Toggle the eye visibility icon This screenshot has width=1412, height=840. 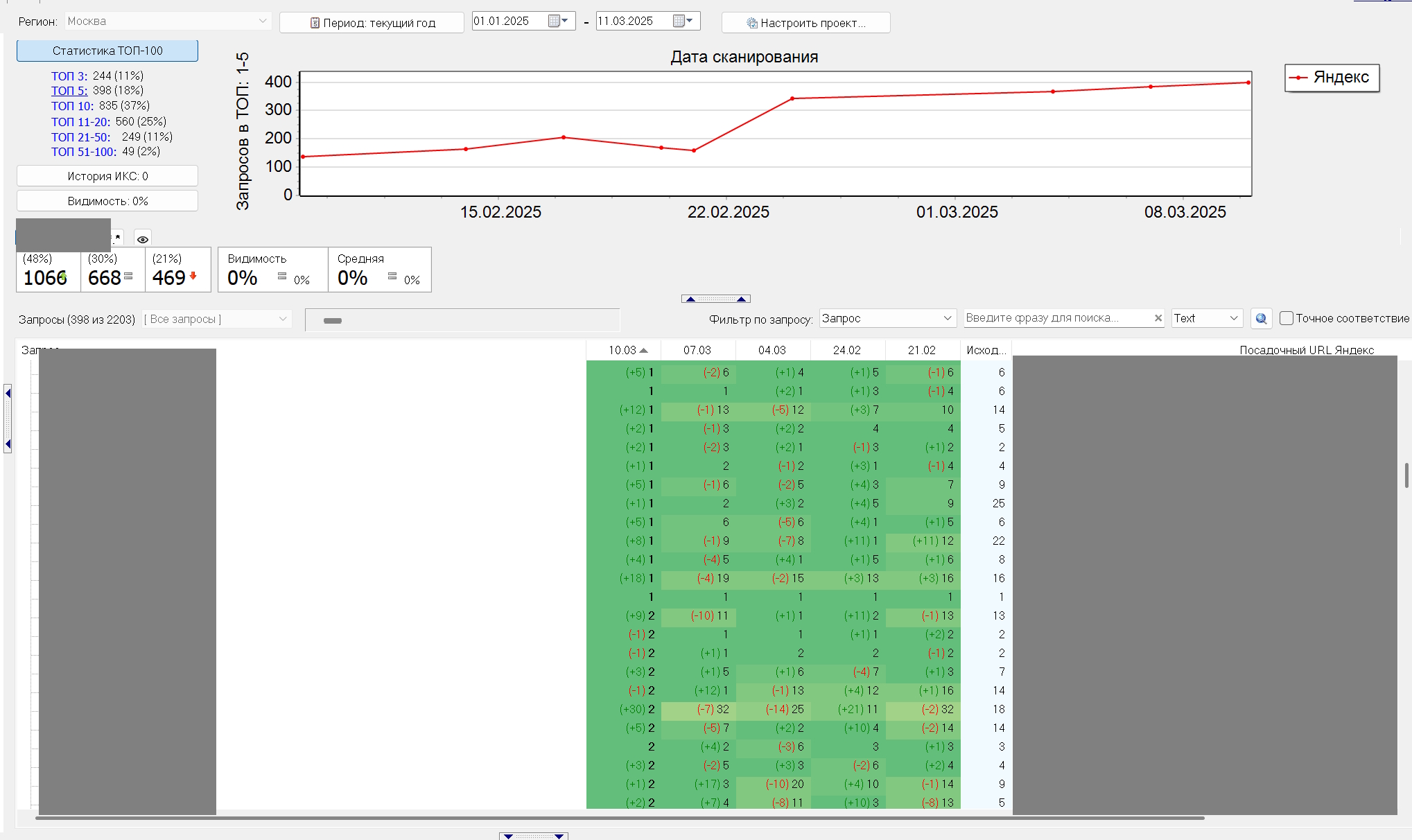tap(143, 239)
